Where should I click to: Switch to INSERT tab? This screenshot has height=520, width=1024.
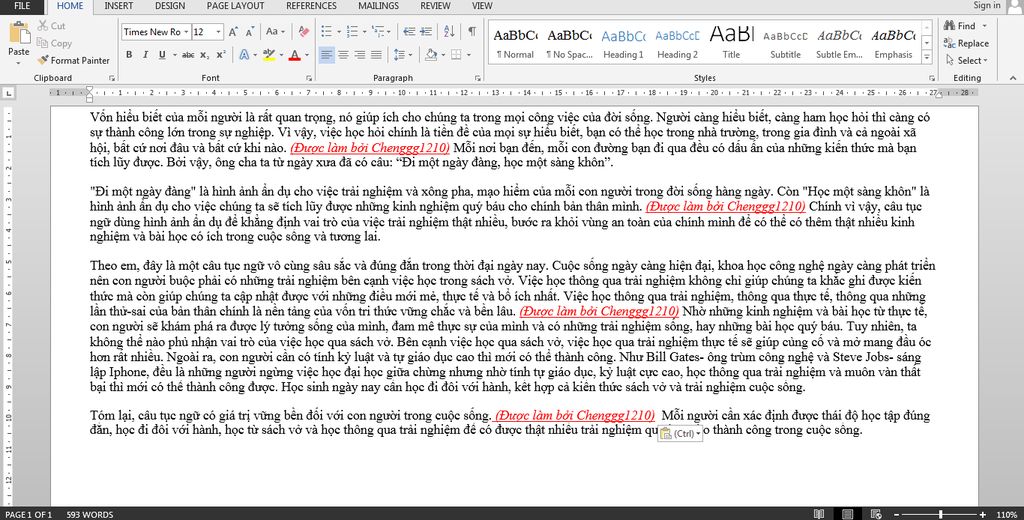tap(118, 6)
